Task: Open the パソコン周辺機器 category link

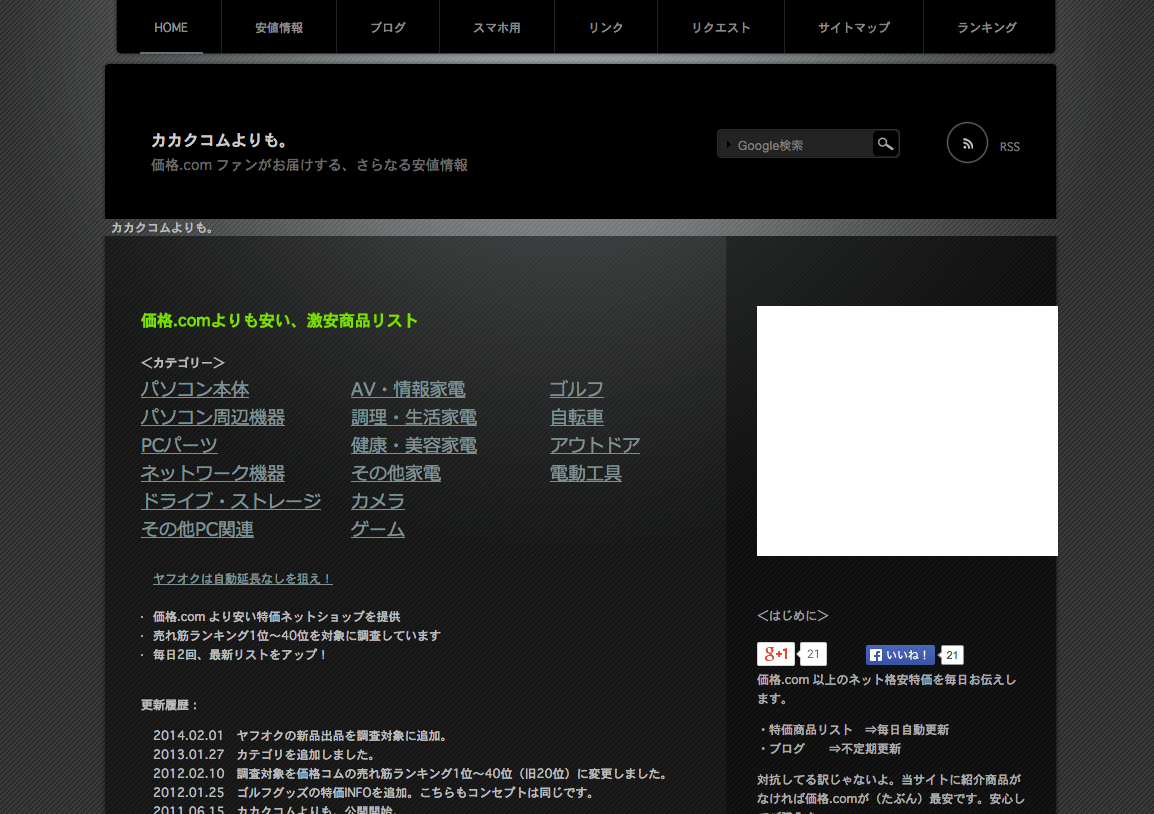Action: 213,417
